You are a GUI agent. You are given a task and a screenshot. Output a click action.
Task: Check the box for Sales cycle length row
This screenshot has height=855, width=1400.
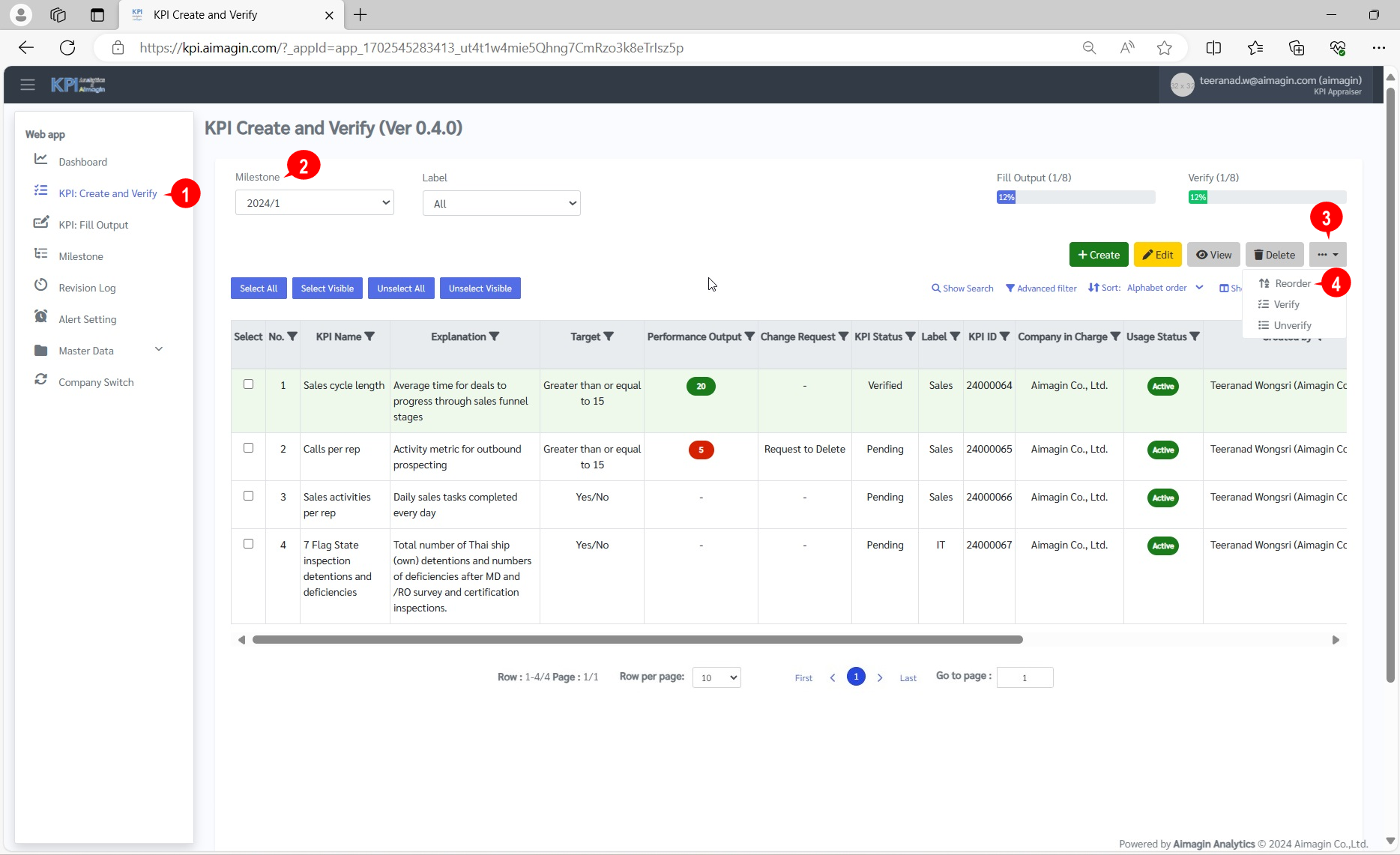pos(248,384)
